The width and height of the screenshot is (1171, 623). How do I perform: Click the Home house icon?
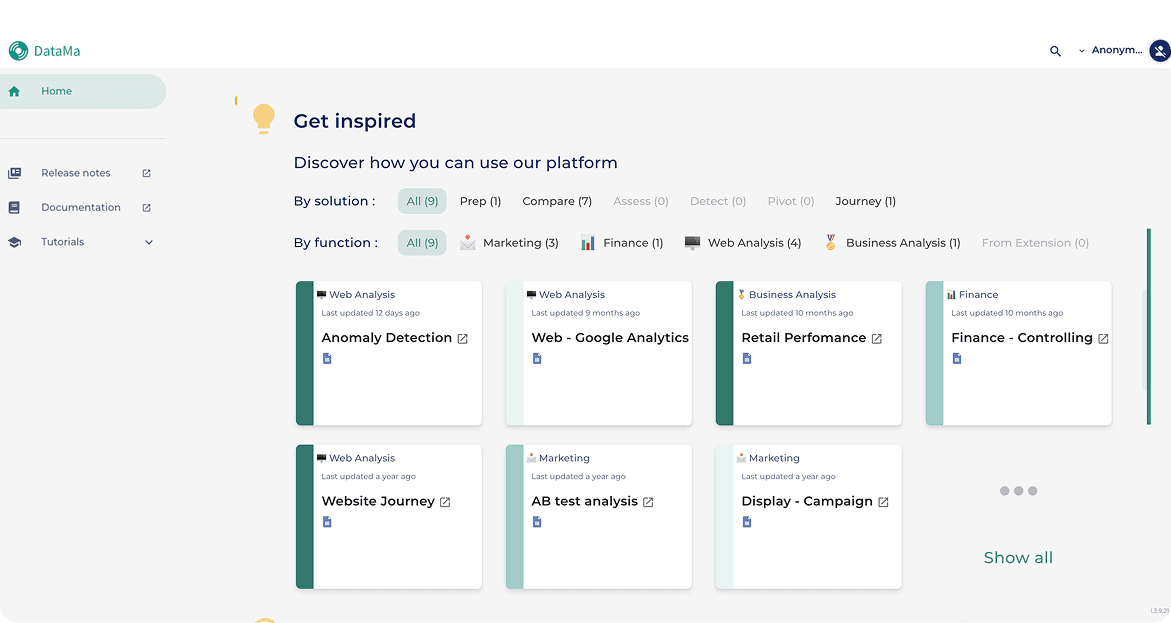coord(14,91)
